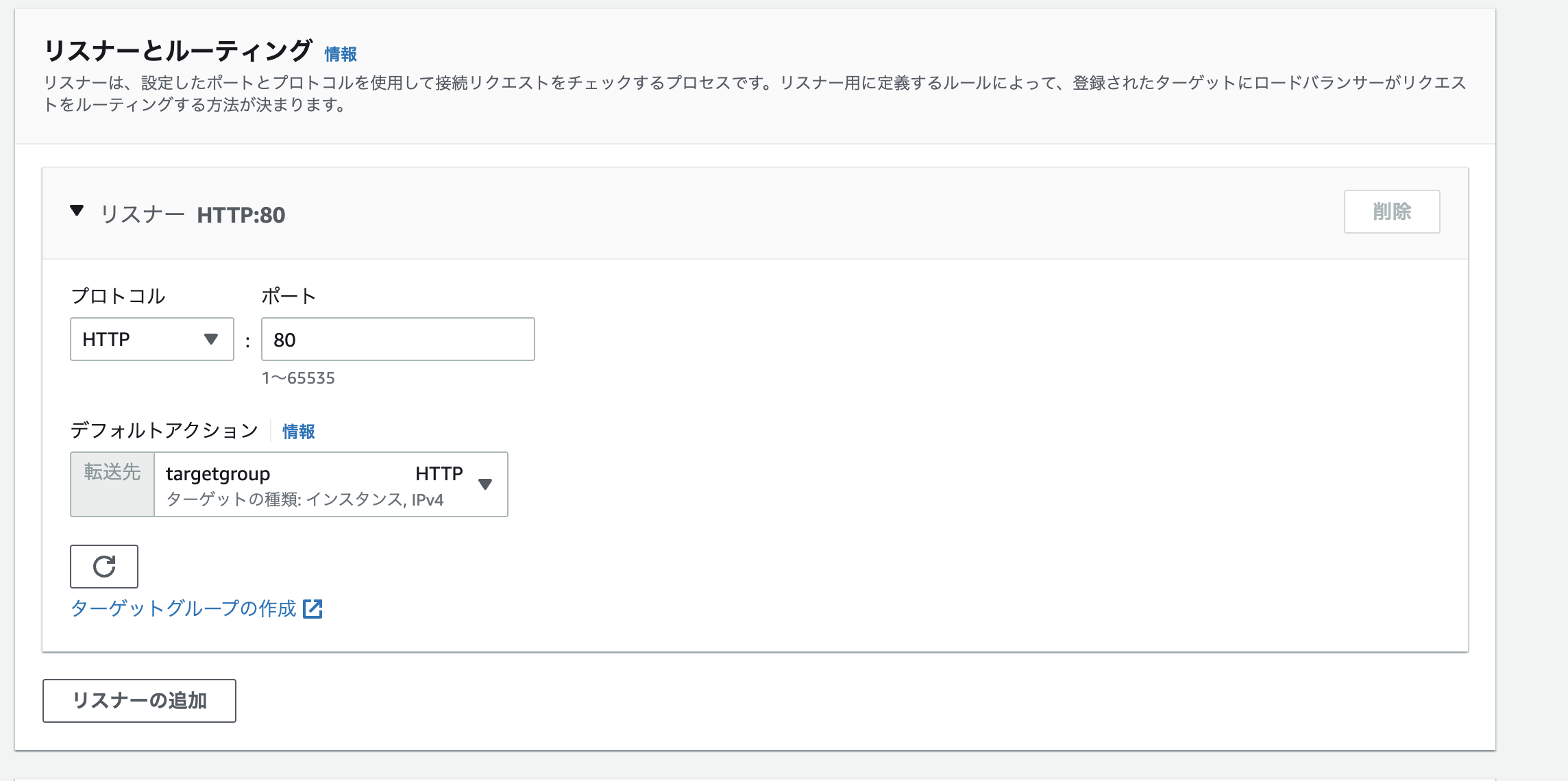Screen dimensions: 1568x781
Task: Open the ターゲットグループの作成 link
Action: (184, 608)
